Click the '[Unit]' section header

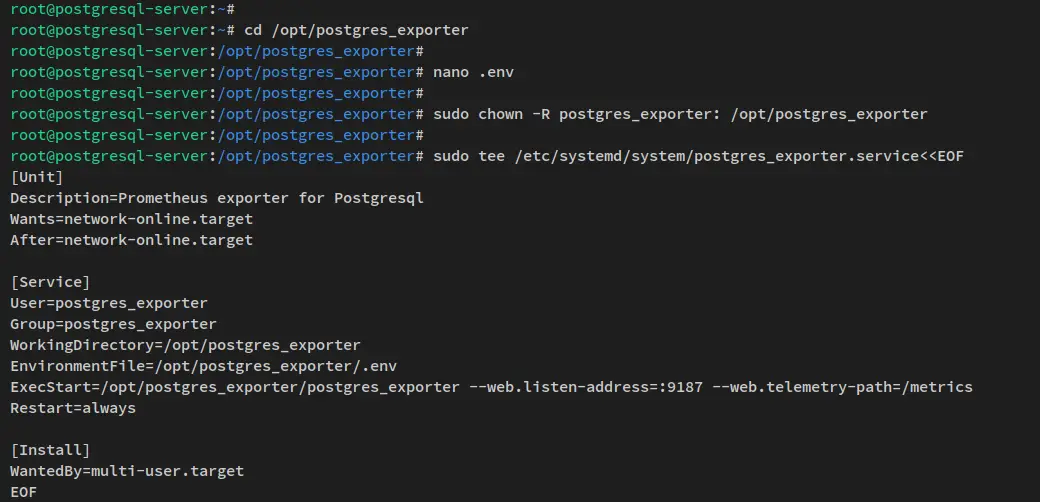[36, 177]
